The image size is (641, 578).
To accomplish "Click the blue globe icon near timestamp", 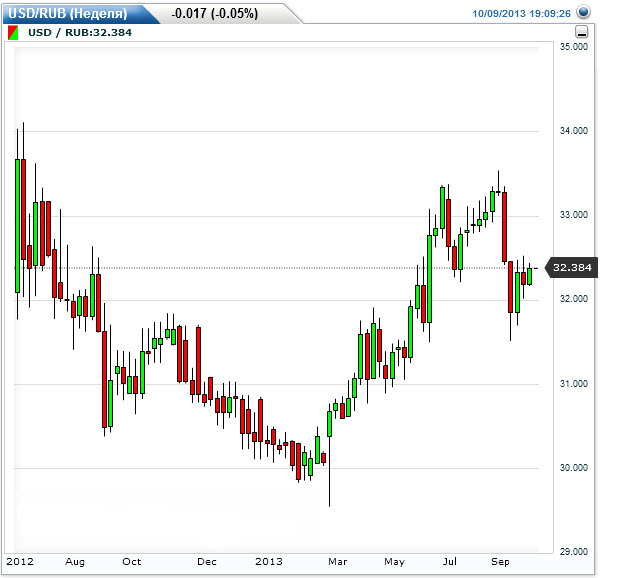I will coord(583,12).
